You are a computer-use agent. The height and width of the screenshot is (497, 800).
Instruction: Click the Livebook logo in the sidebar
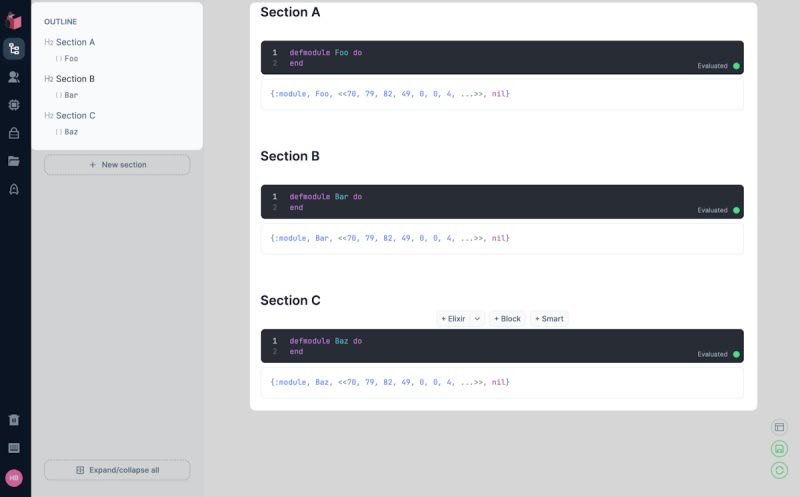pos(14,20)
